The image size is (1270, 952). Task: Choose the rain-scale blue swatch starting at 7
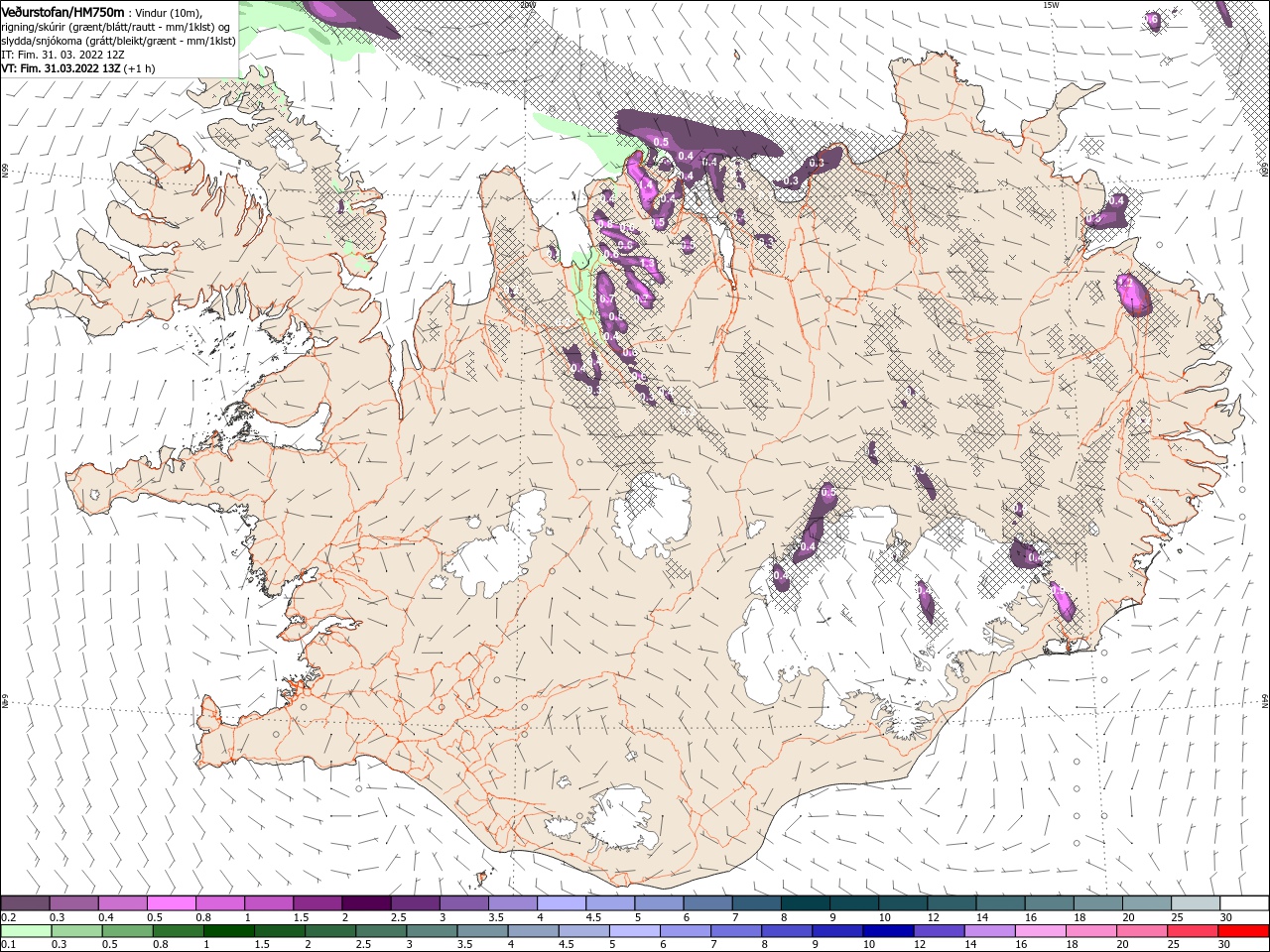pyautogui.click(x=735, y=931)
